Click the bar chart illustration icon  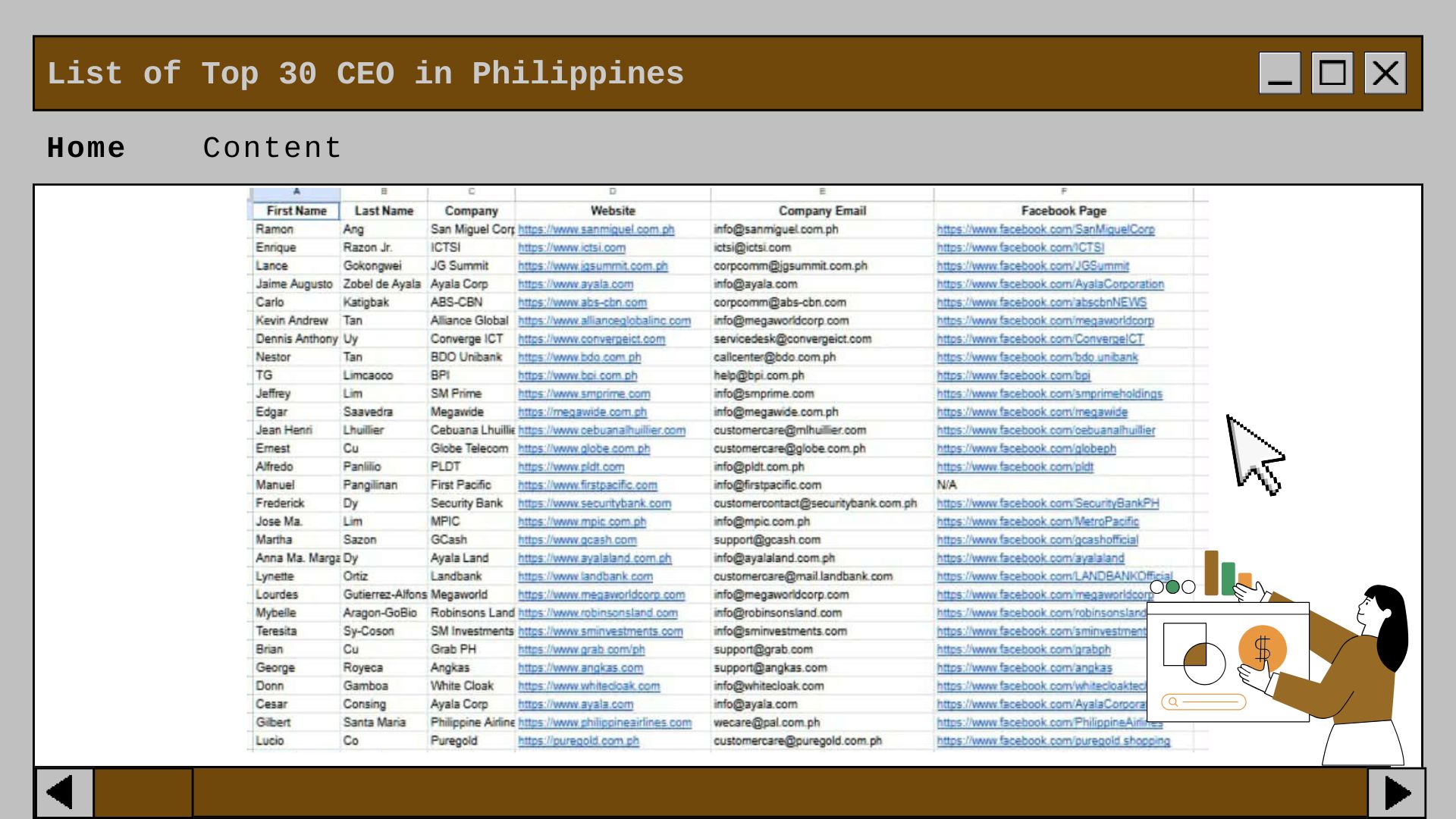point(1228,573)
